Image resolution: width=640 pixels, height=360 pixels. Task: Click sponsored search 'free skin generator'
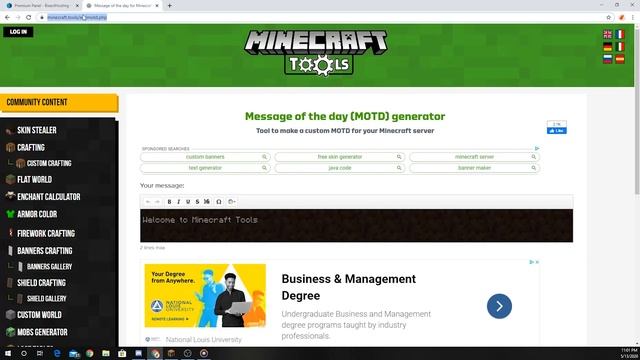(340, 157)
